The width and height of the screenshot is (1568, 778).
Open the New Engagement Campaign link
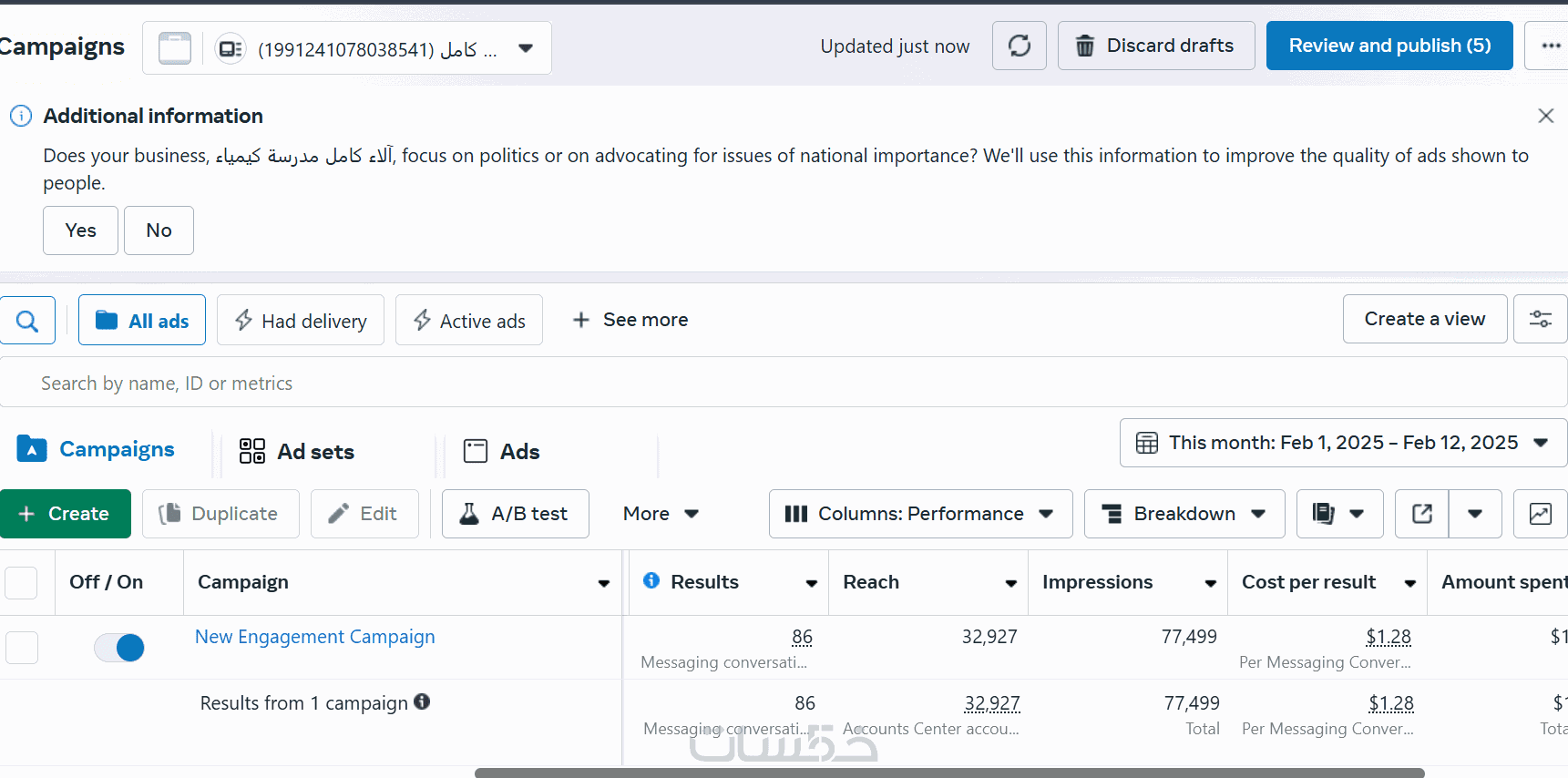314,637
